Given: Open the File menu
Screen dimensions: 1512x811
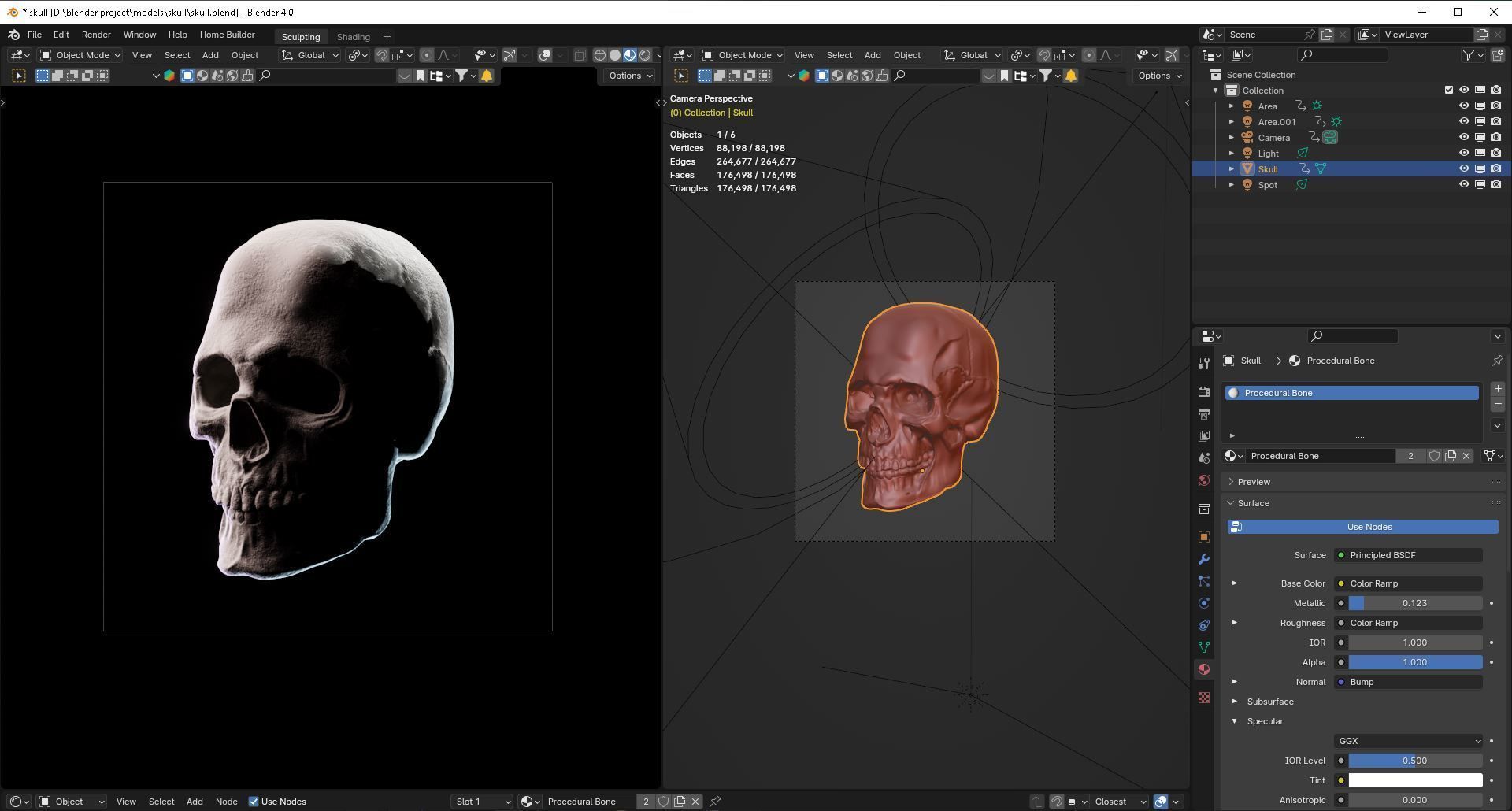Looking at the screenshot, I should [x=35, y=35].
